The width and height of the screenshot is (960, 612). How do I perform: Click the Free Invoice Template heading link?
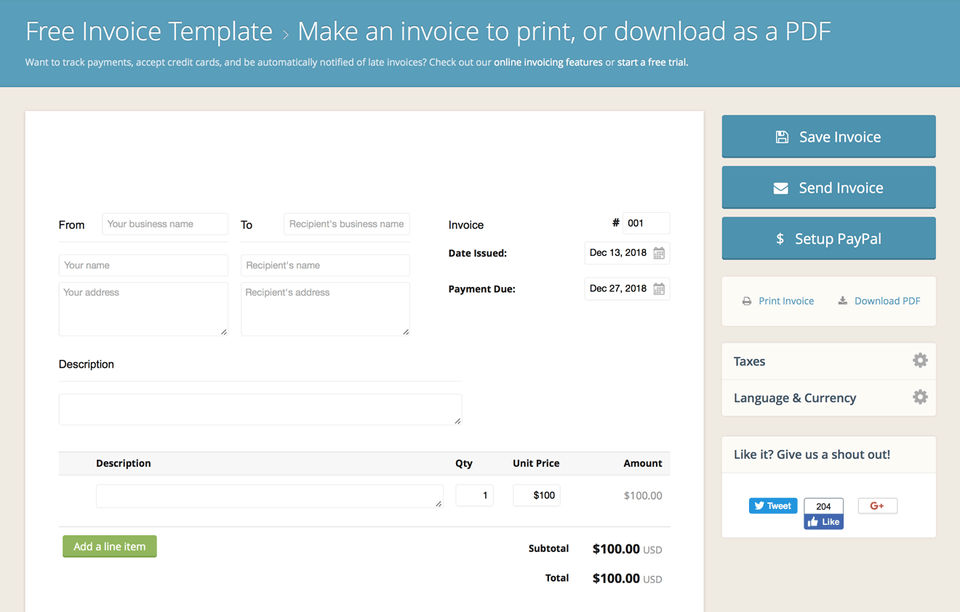pos(149,32)
